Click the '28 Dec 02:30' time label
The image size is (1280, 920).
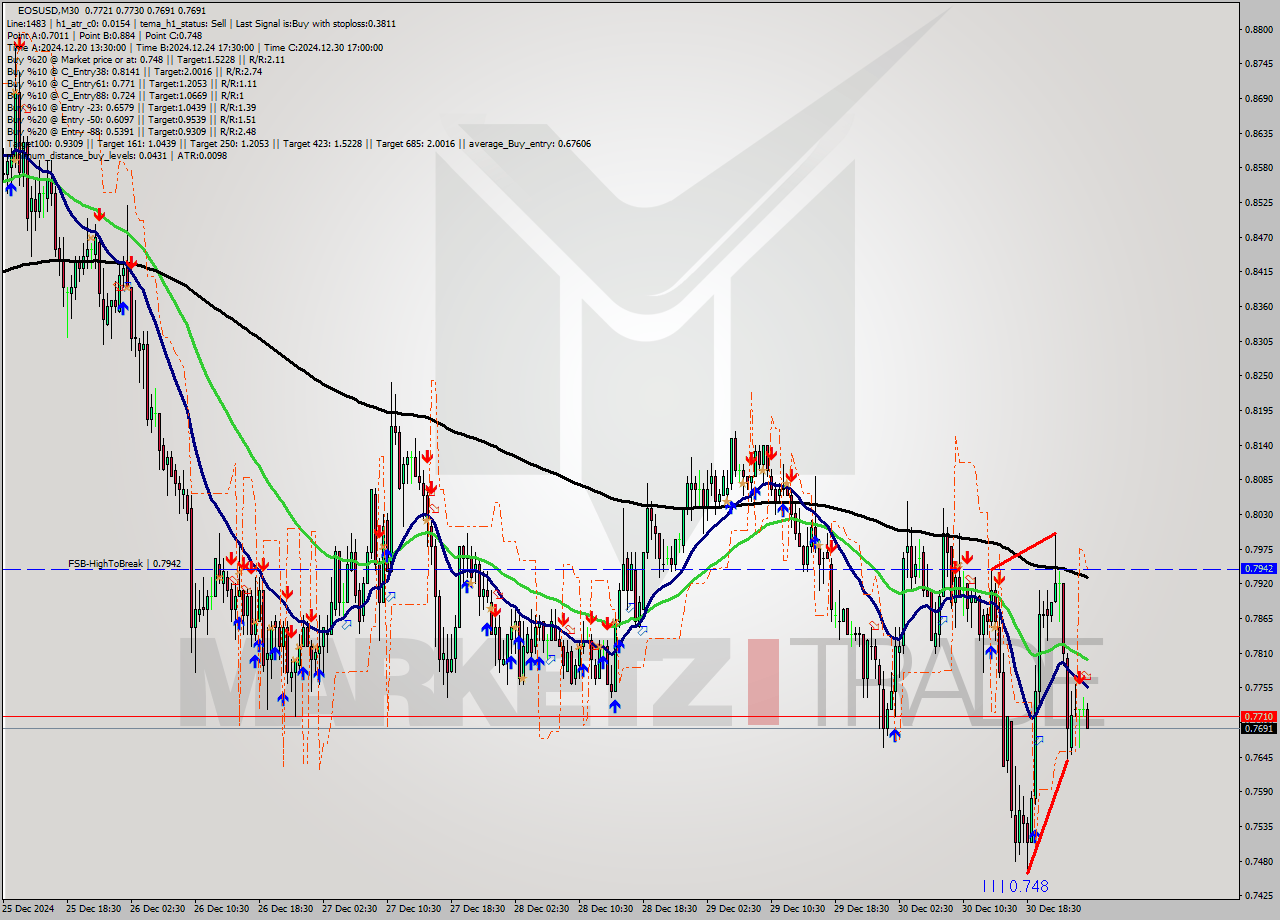541,909
